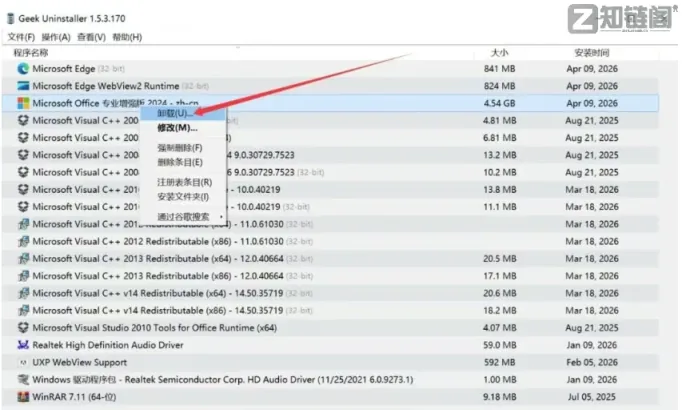Click the 59.0 MB size cell
This screenshot has height=410, width=682.
click(x=499, y=345)
